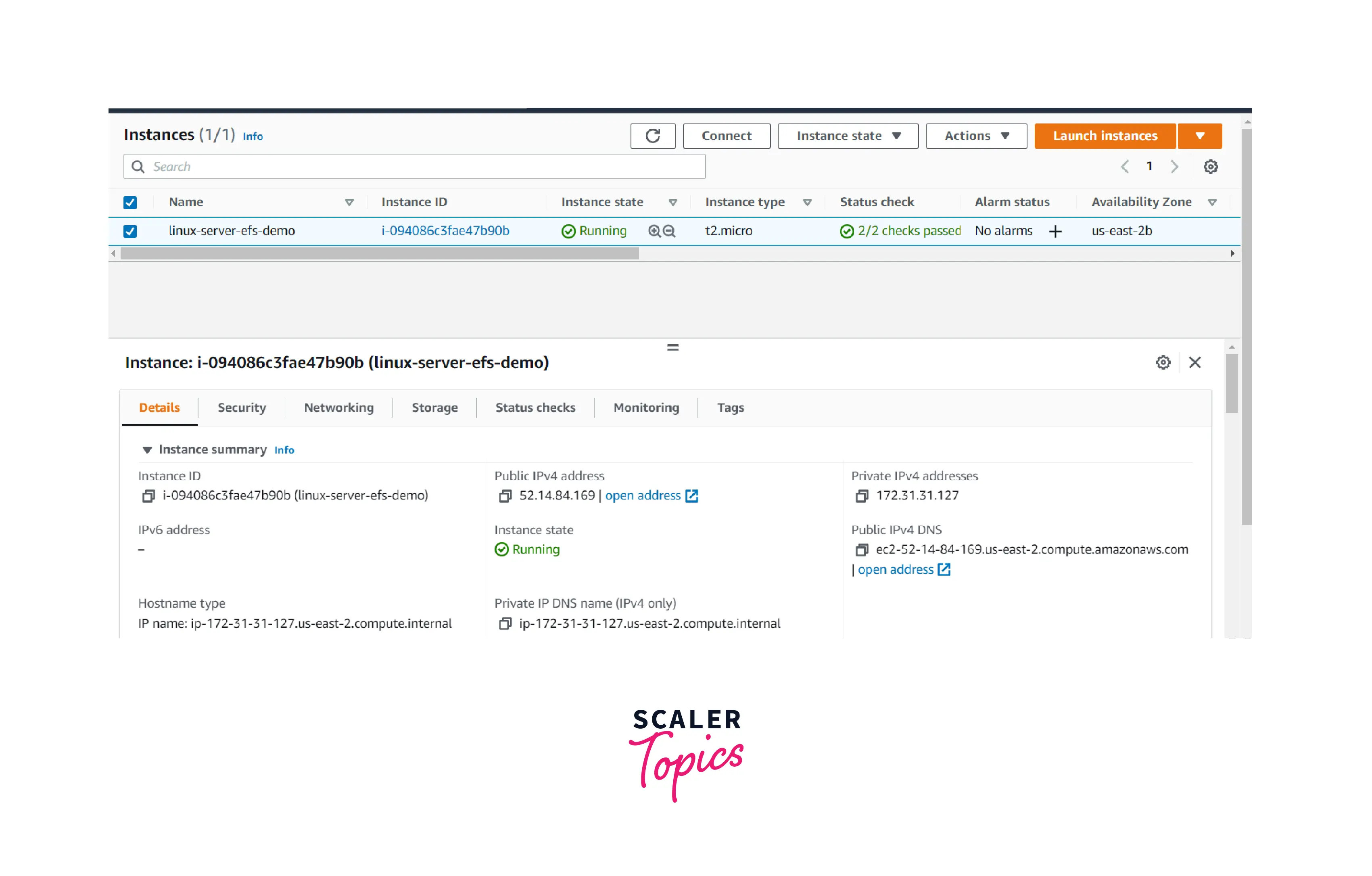Copy the Public IPv4 address 52.14.84.169
Image resolution: width=1372 pixels, height=876 pixels.
505,496
